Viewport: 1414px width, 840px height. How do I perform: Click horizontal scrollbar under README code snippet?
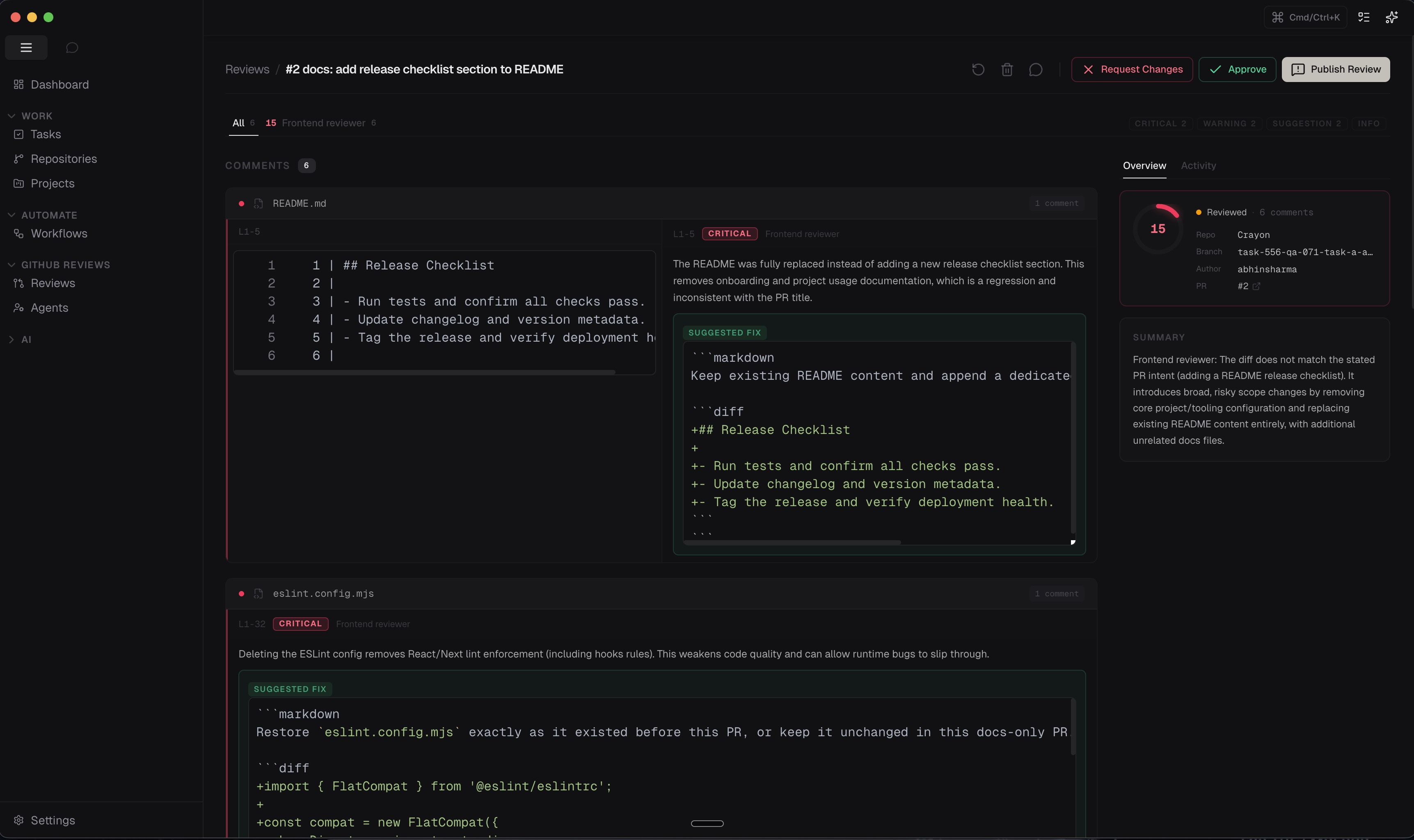[x=424, y=372]
